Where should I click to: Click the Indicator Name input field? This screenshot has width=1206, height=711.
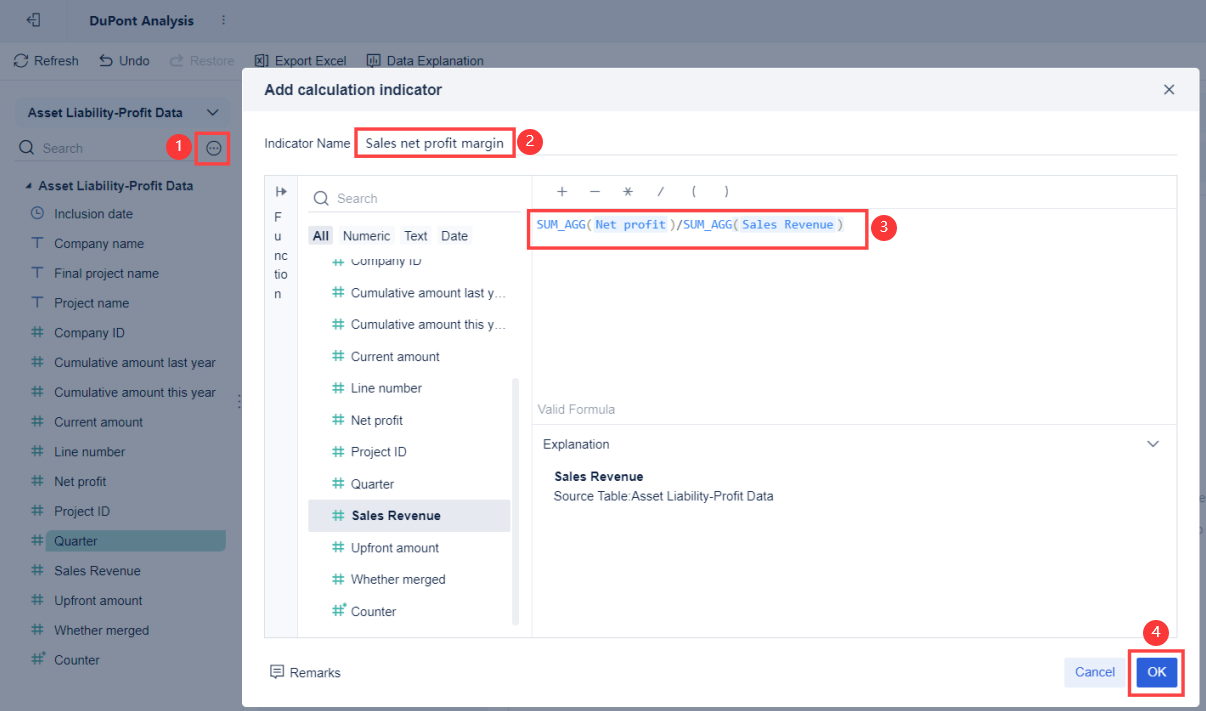766,143
